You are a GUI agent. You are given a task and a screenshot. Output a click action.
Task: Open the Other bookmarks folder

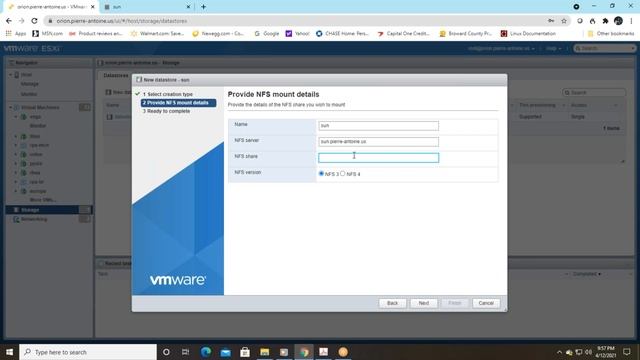tap(611, 33)
